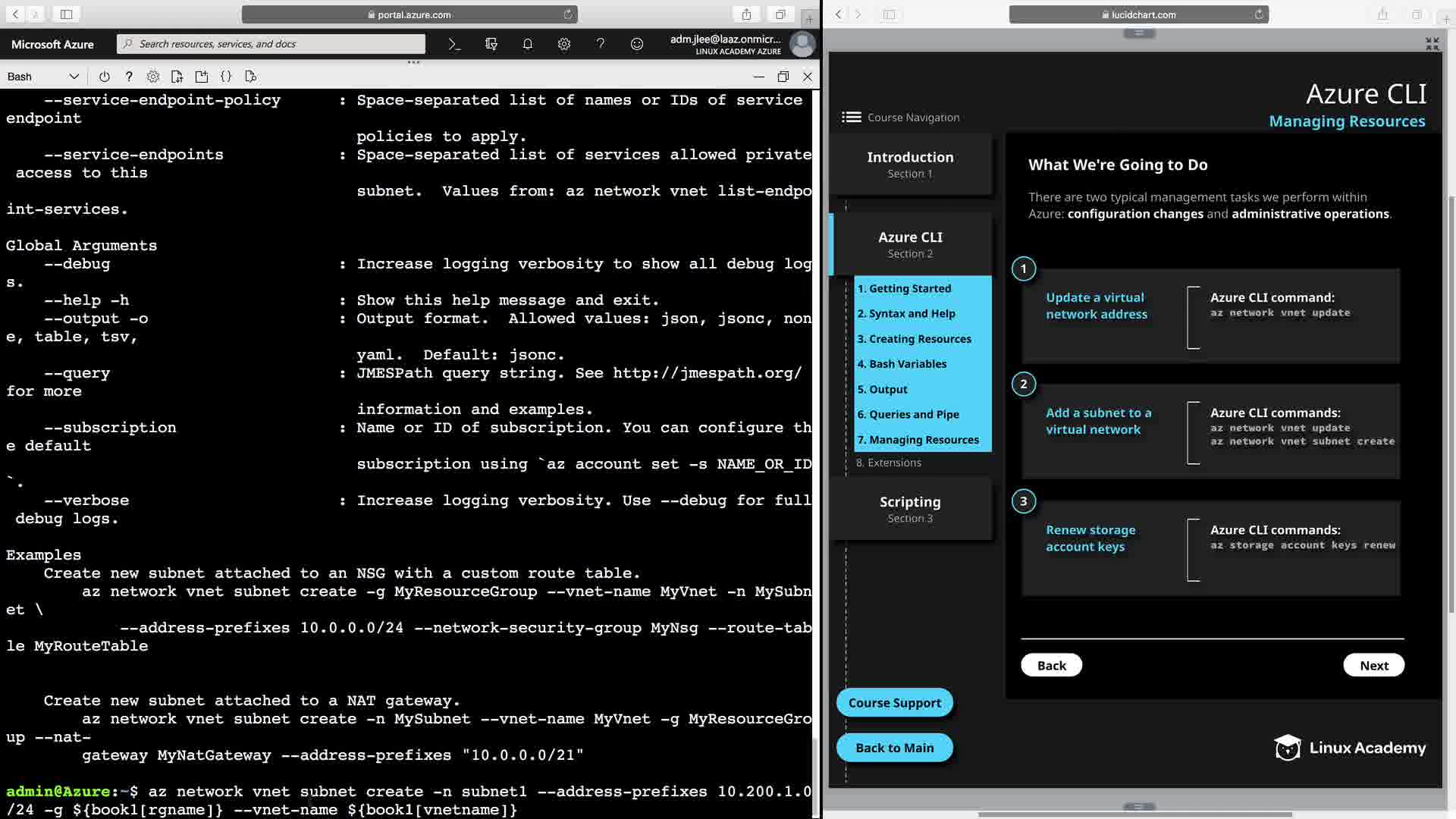The image size is (1456, 819).
Task: Open Course Navigation hamburger menu
Action: click(852, 118)
